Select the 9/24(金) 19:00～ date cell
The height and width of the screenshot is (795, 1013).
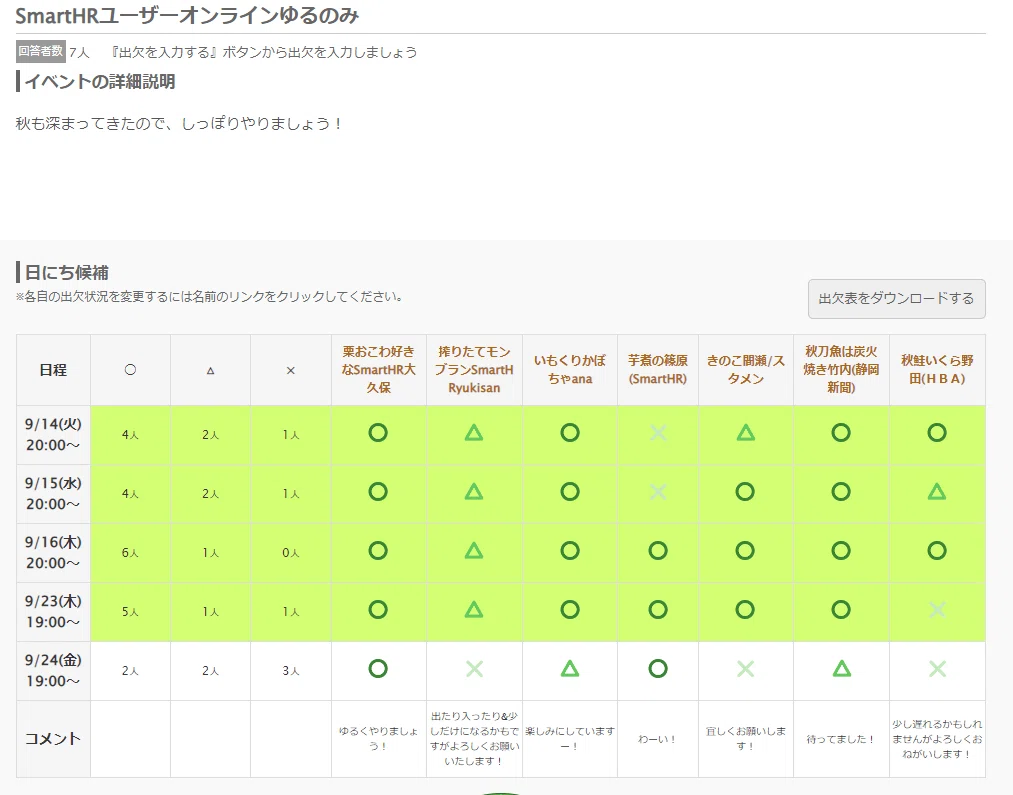click(x=53, y=671)
